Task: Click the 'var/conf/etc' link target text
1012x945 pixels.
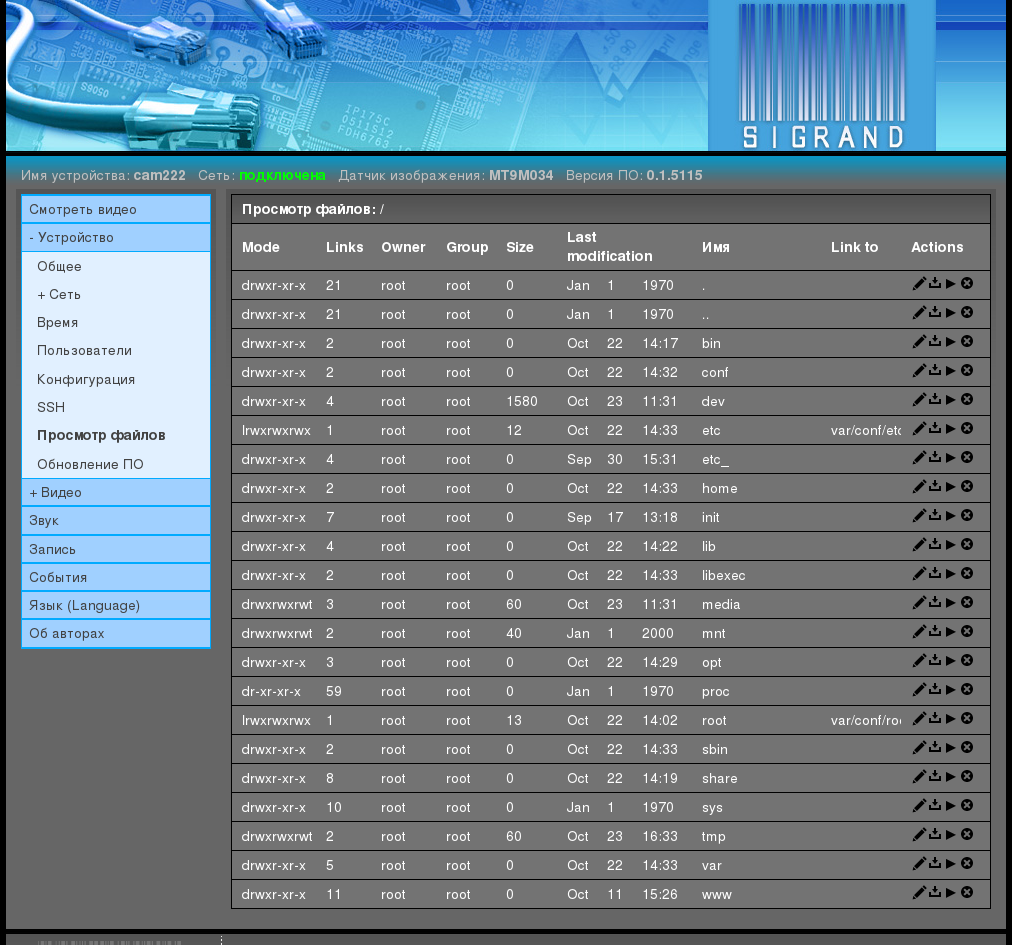Action: point(865,431)
